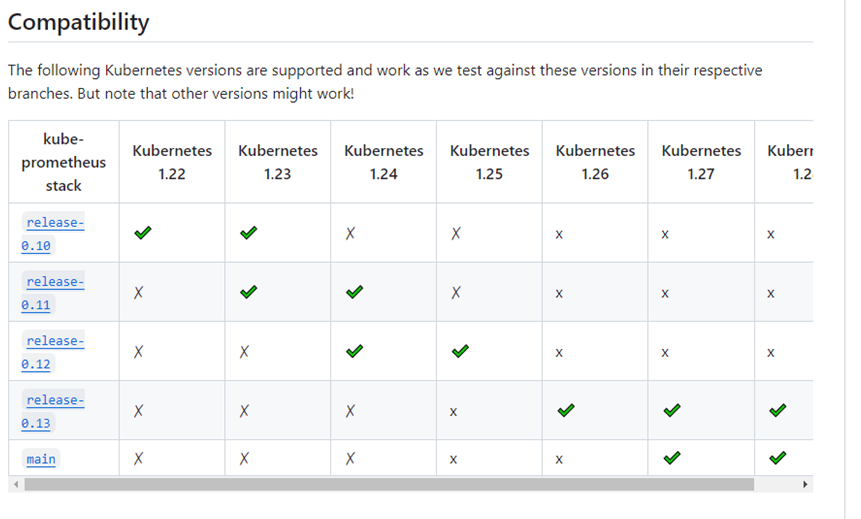Open the release-0.12 branch link

point(53,352)
